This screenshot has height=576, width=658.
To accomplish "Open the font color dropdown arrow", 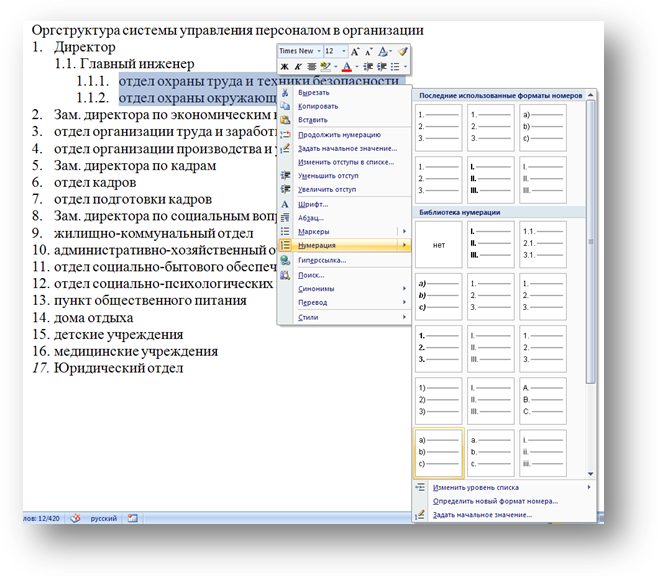I will pyautogui.click(x=357, y=67).
